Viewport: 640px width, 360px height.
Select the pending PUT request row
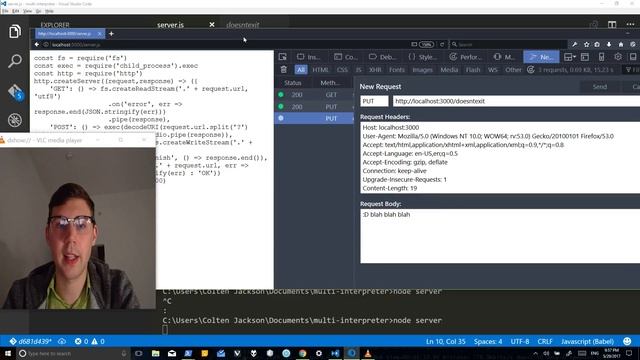[314, 118]
